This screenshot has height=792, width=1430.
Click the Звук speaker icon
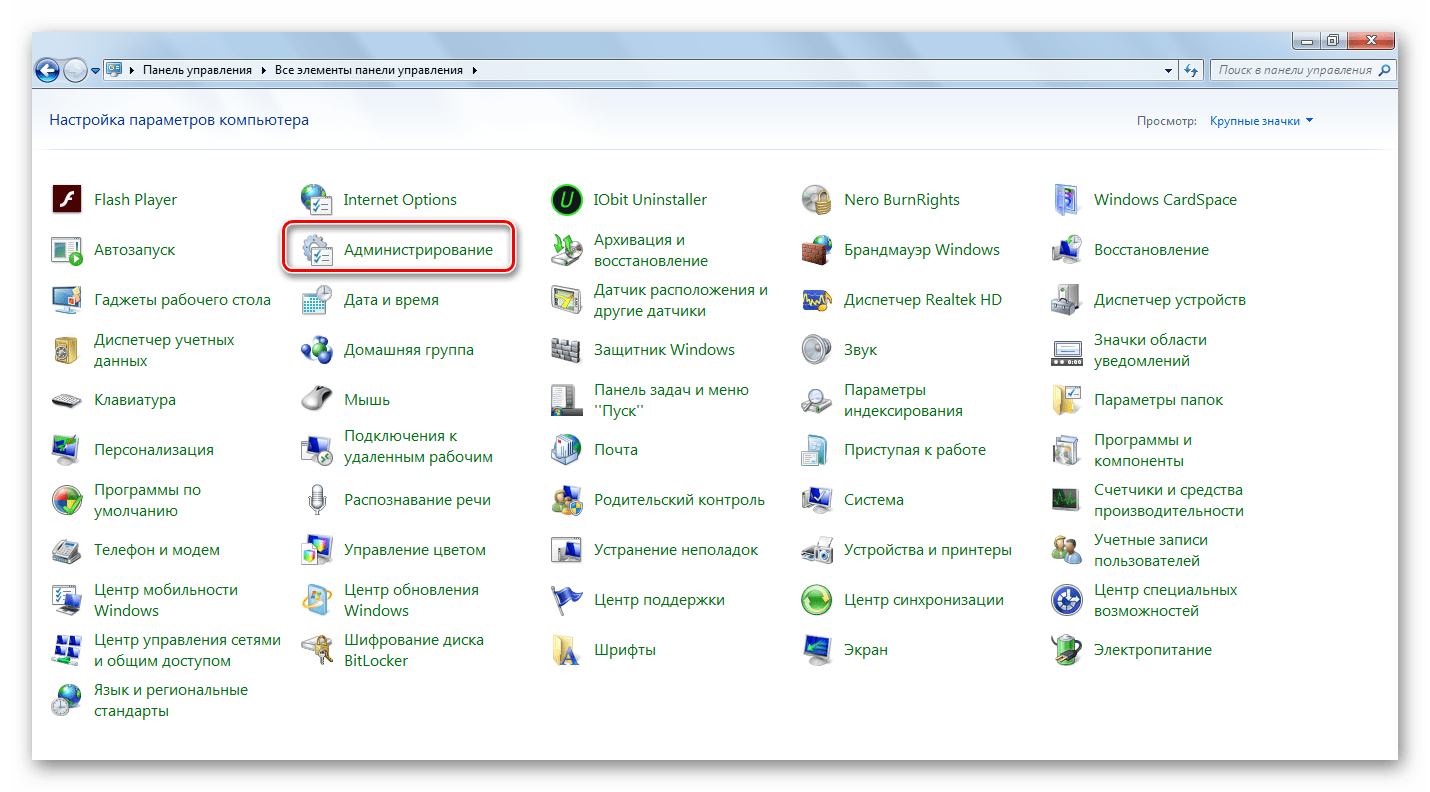[x=817, y=350]
